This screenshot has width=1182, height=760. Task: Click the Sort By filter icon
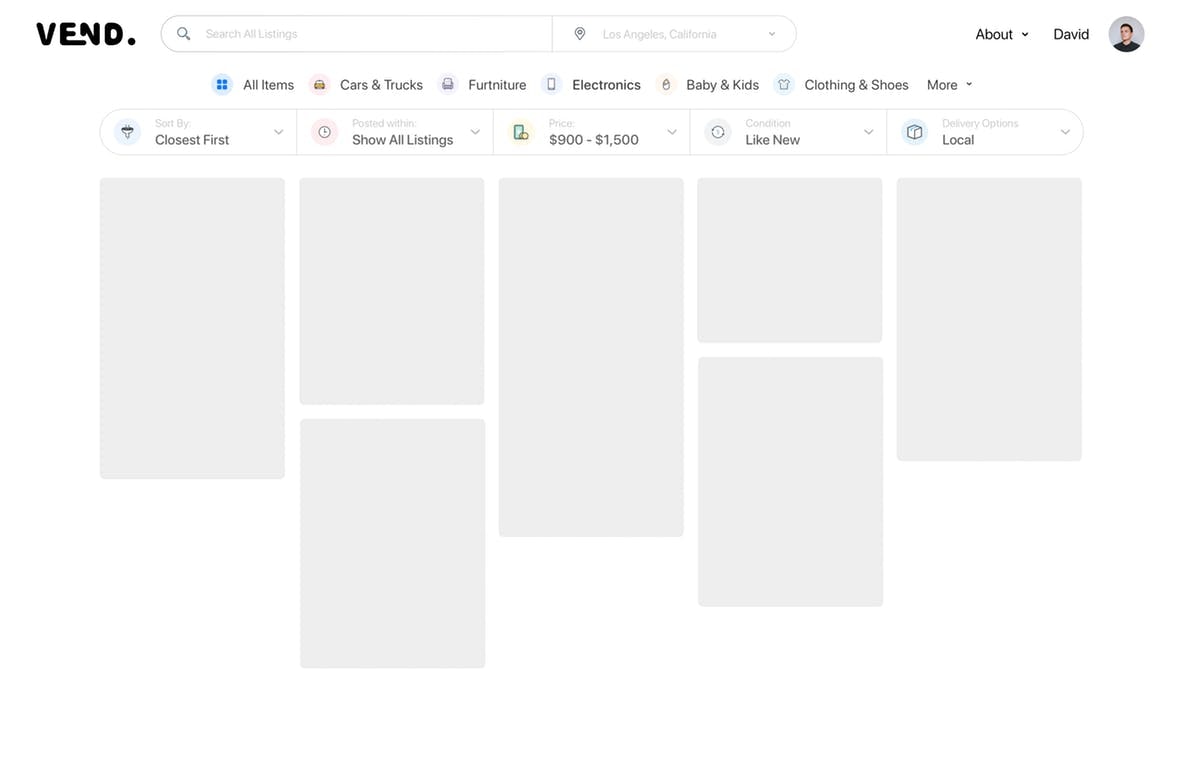point(127,132)
